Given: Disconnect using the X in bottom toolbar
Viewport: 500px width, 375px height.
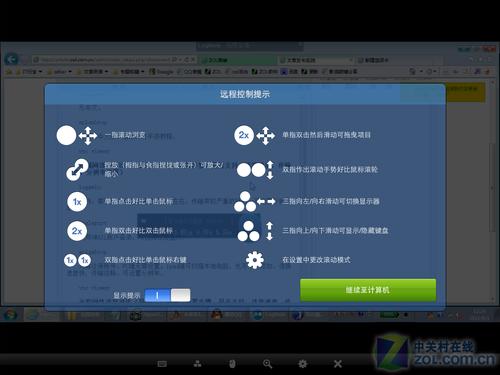Looking at the screenshot, I should (x=338, y=364).
